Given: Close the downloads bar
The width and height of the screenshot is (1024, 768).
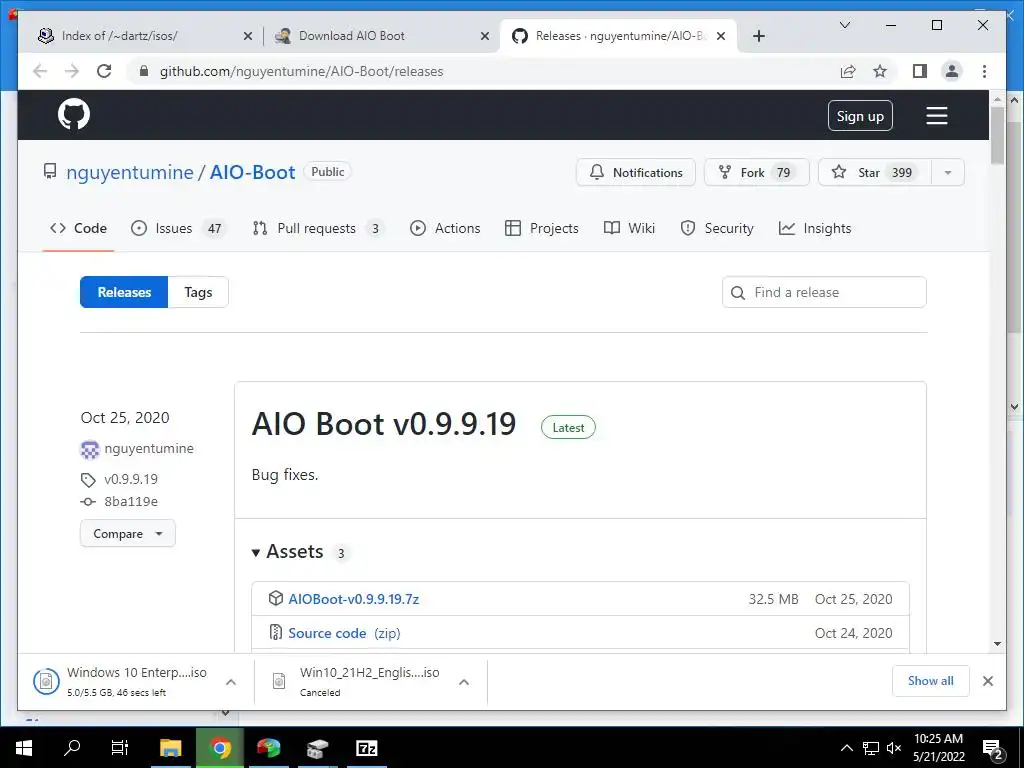Looking at the screenshot, I should (987, 681).
